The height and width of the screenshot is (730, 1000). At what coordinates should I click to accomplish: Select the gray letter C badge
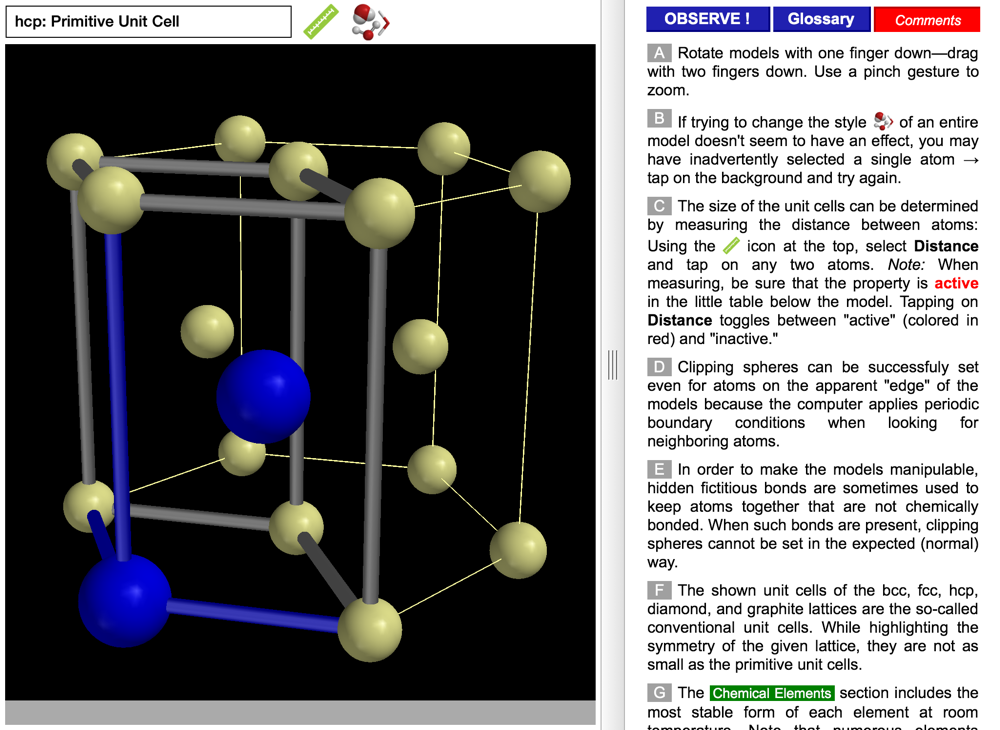(658, 206)
